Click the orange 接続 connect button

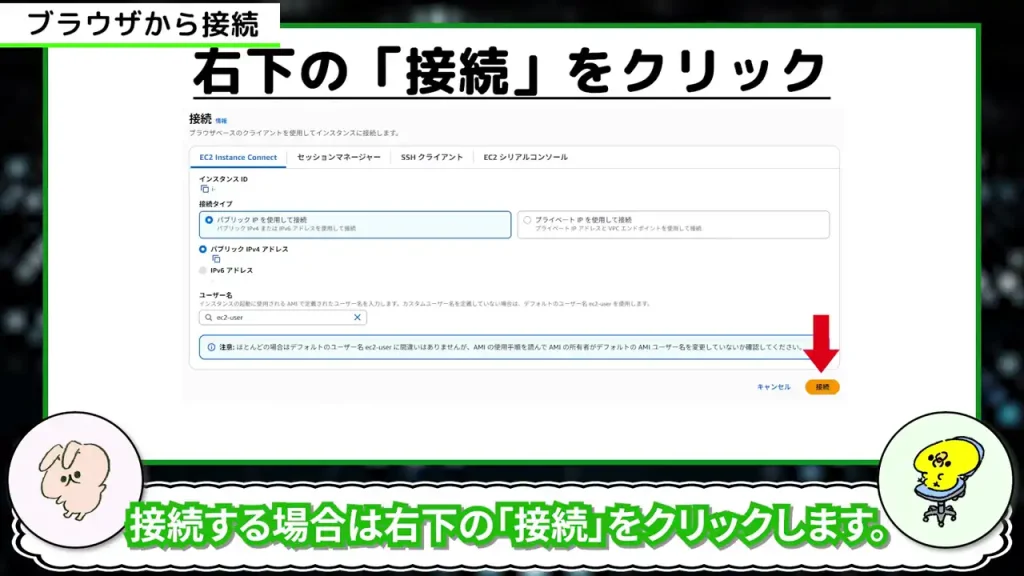[x=822, y=387]
